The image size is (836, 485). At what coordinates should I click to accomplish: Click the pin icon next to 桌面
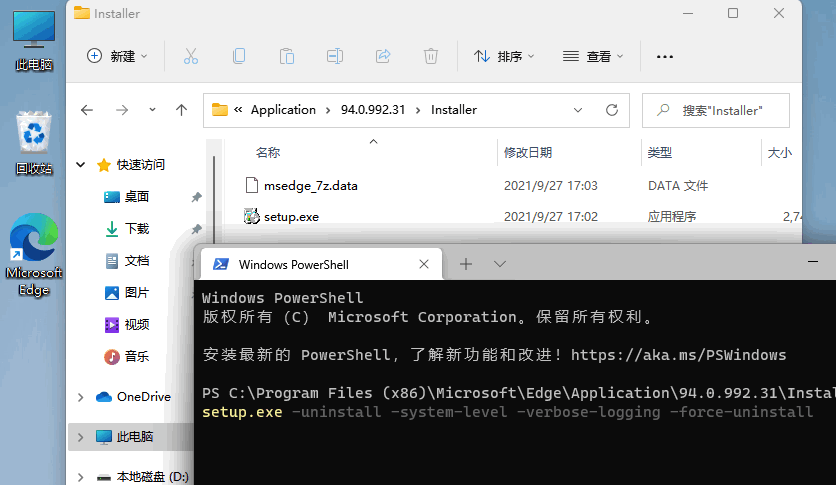pyautogui.click(x=196, y=197)
